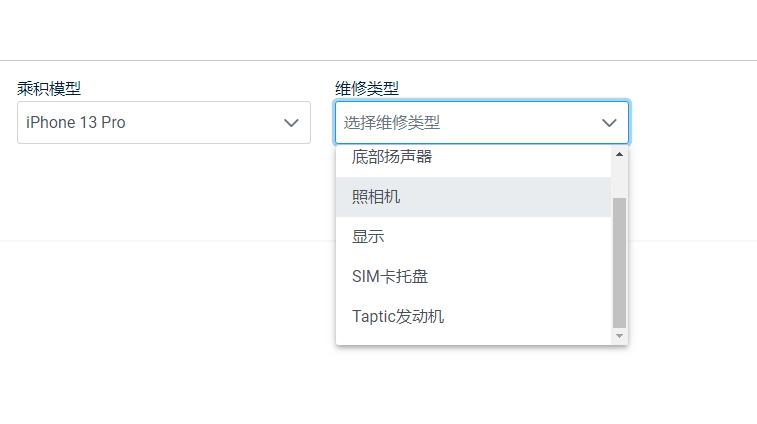
Task: Click the scrollbar track above the thumb
Action: click(619, 180)
